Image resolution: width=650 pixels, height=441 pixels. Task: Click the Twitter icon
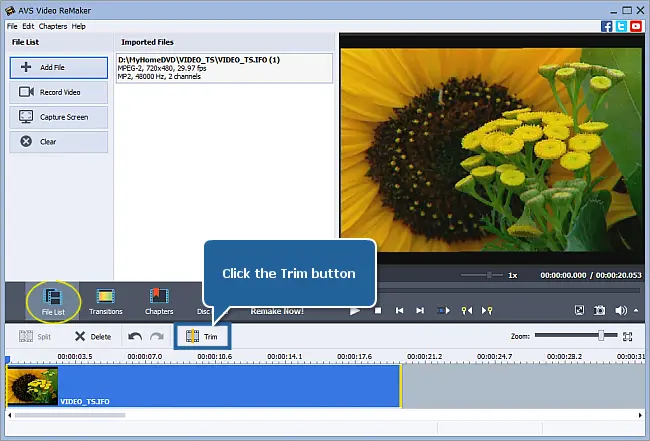tap(621, 26)
